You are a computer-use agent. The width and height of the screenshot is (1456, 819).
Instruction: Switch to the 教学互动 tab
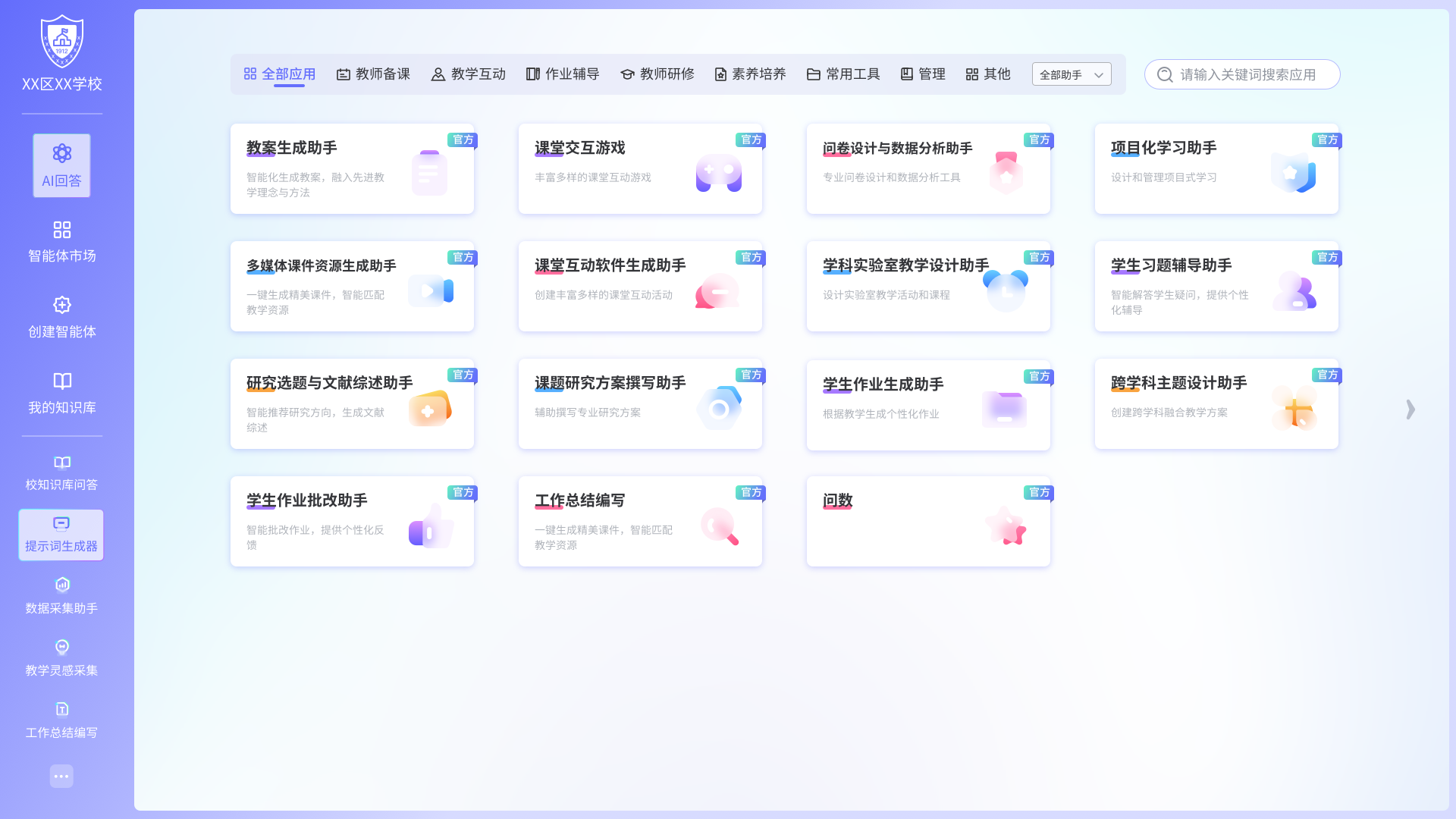(x=468, y=74)
